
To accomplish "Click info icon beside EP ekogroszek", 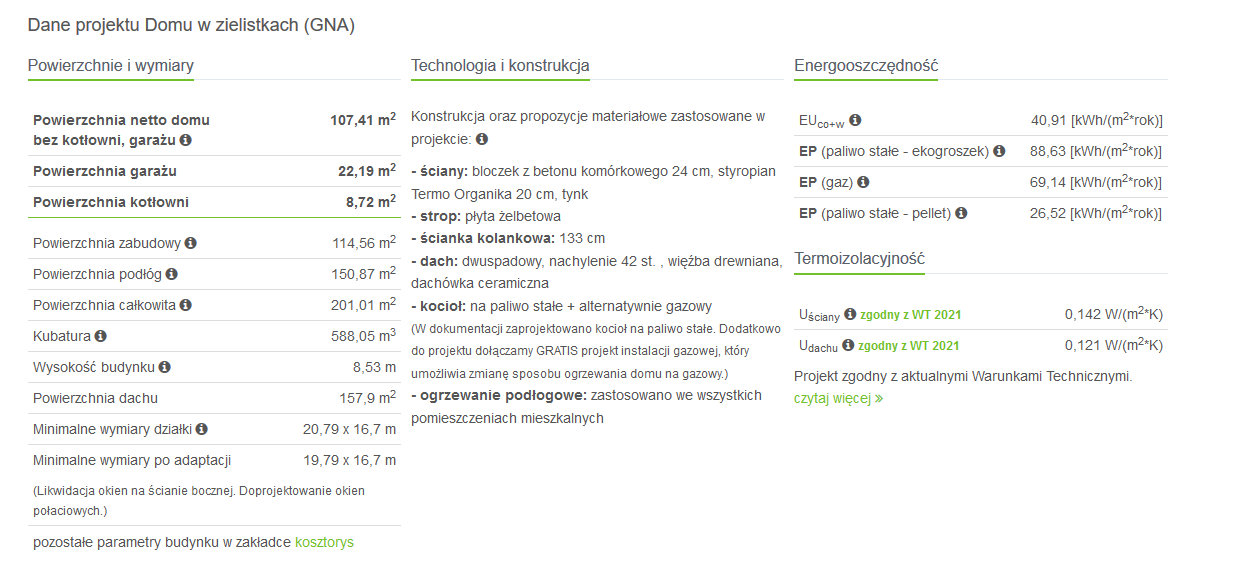I will click(998, 151).
